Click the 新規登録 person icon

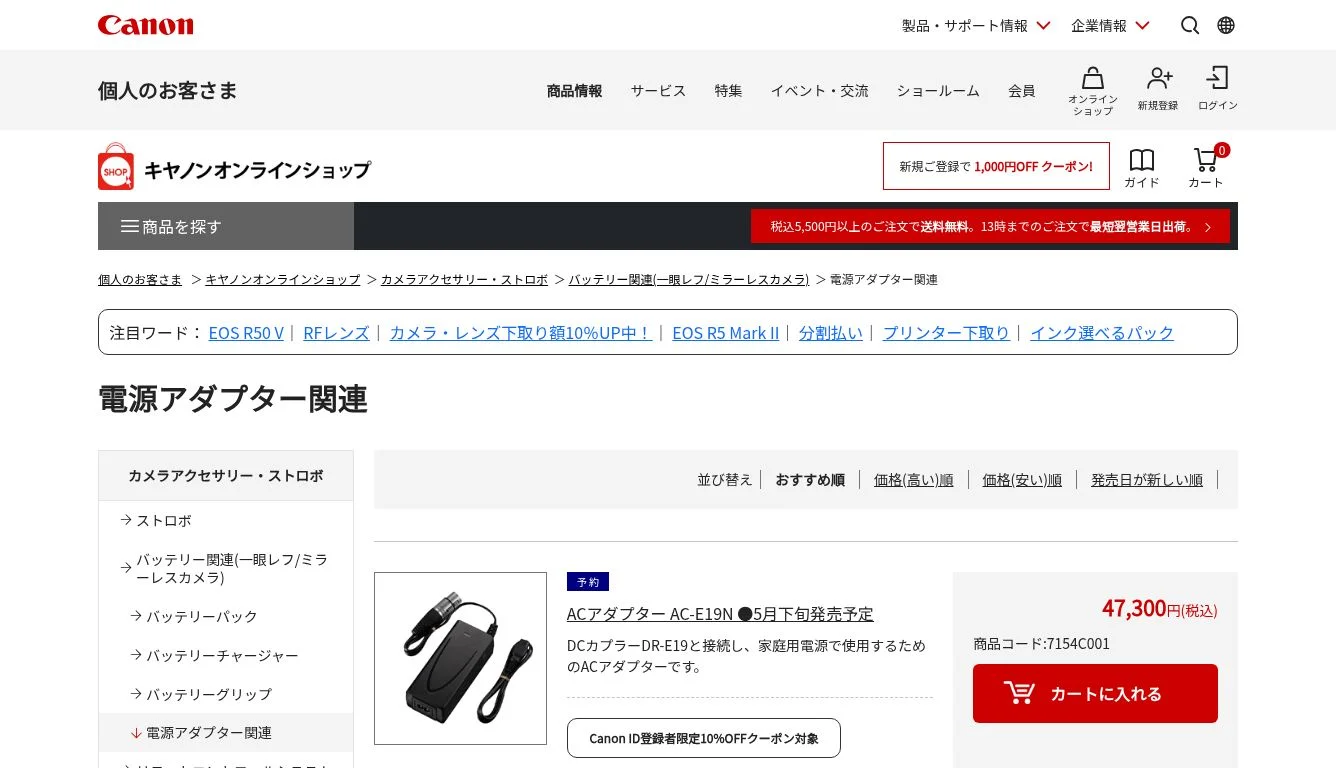[x=1158, y=78]
